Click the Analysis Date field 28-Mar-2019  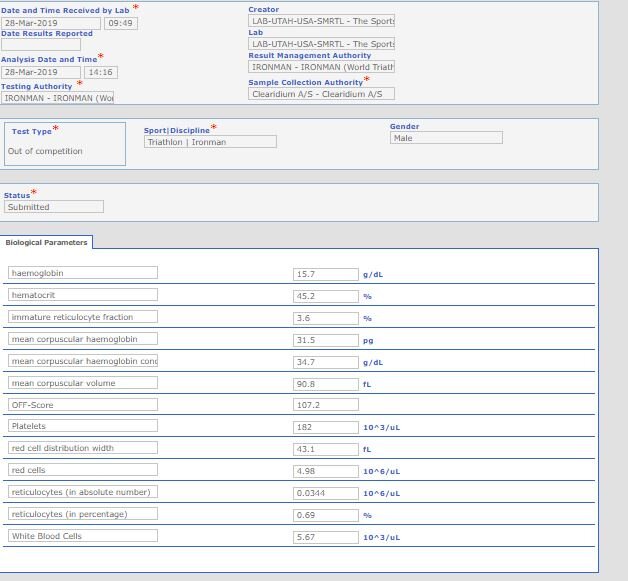(40, 72)
